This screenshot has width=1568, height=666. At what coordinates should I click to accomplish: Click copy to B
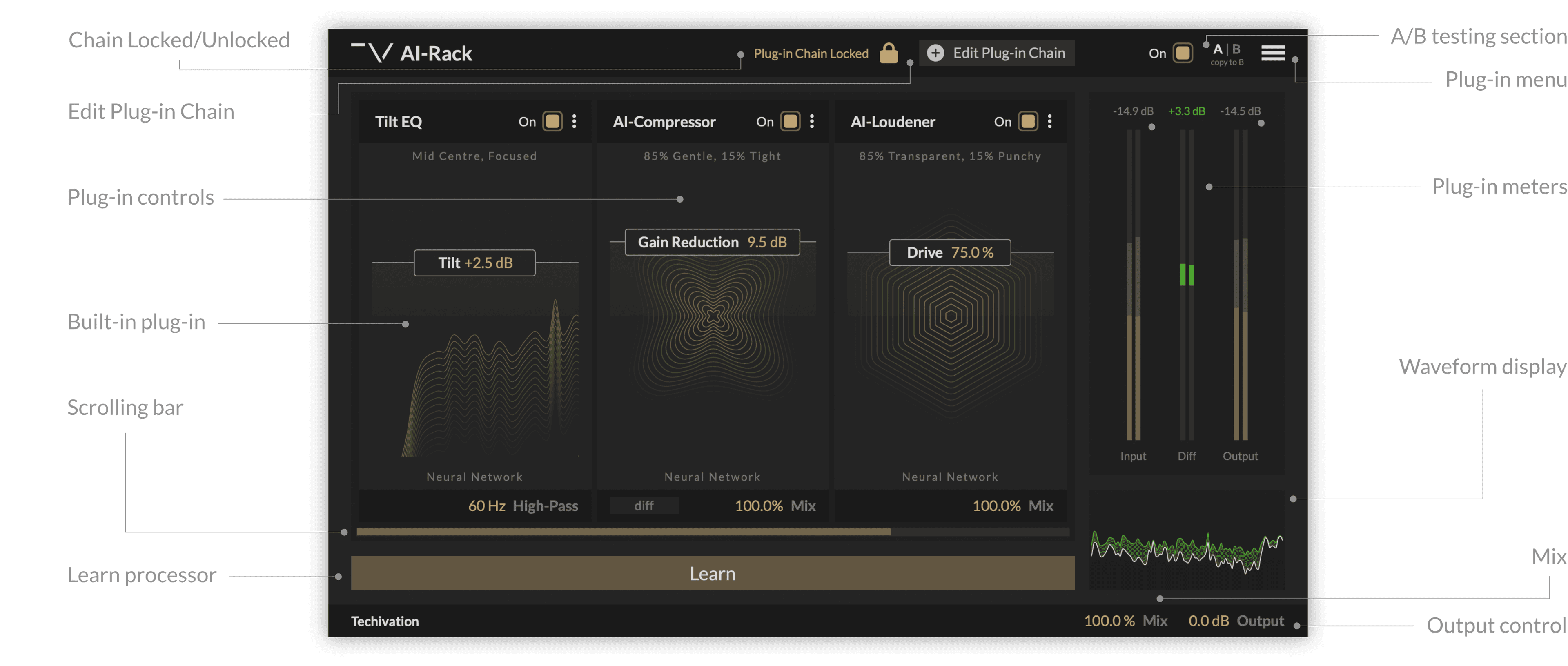pyautogui.click(x=1227, y=62)
